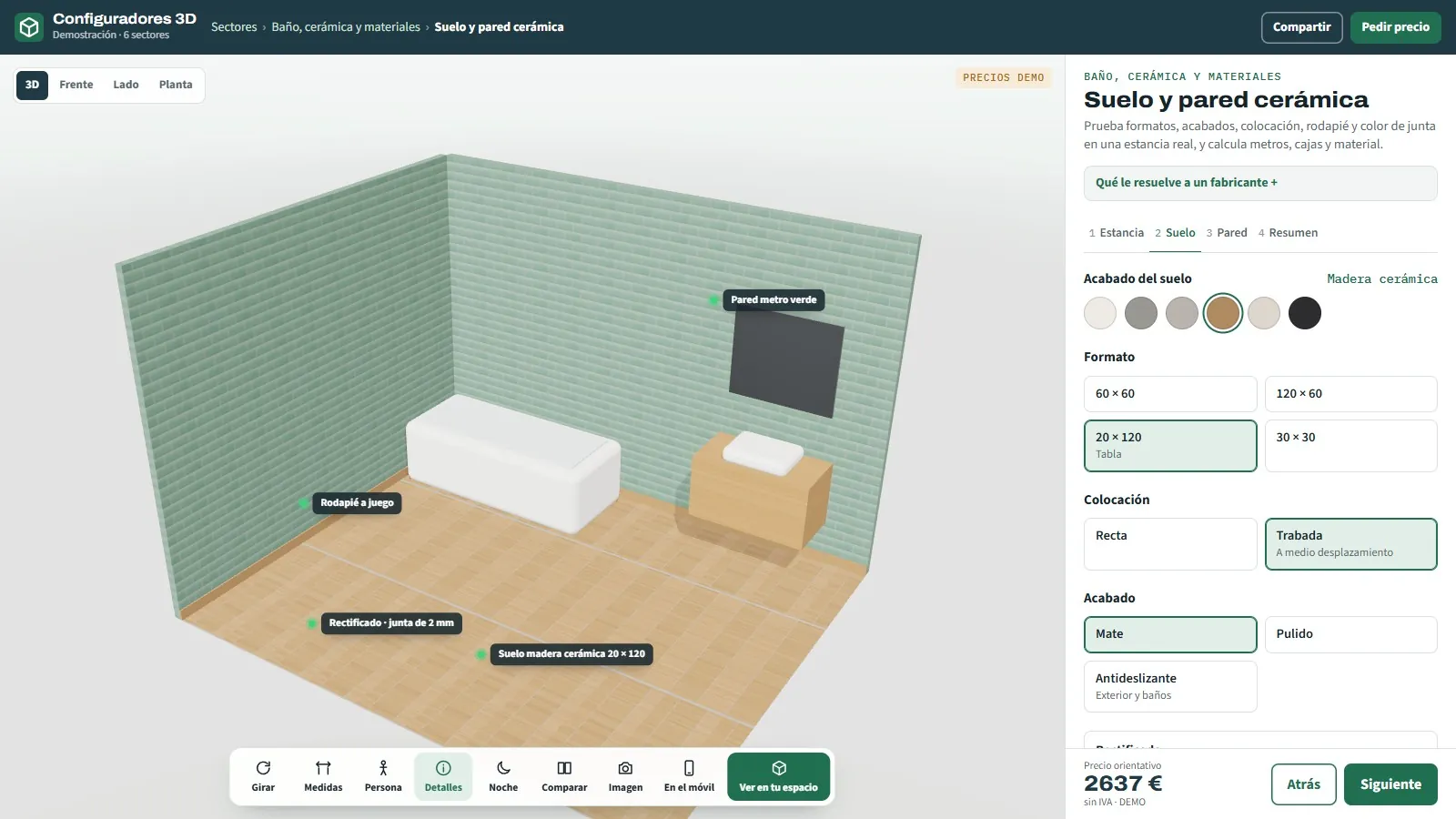The width and height of the screenshot is (1456, 819).
Task: Toggle the Detalles info labels
Action: [443, 776]
